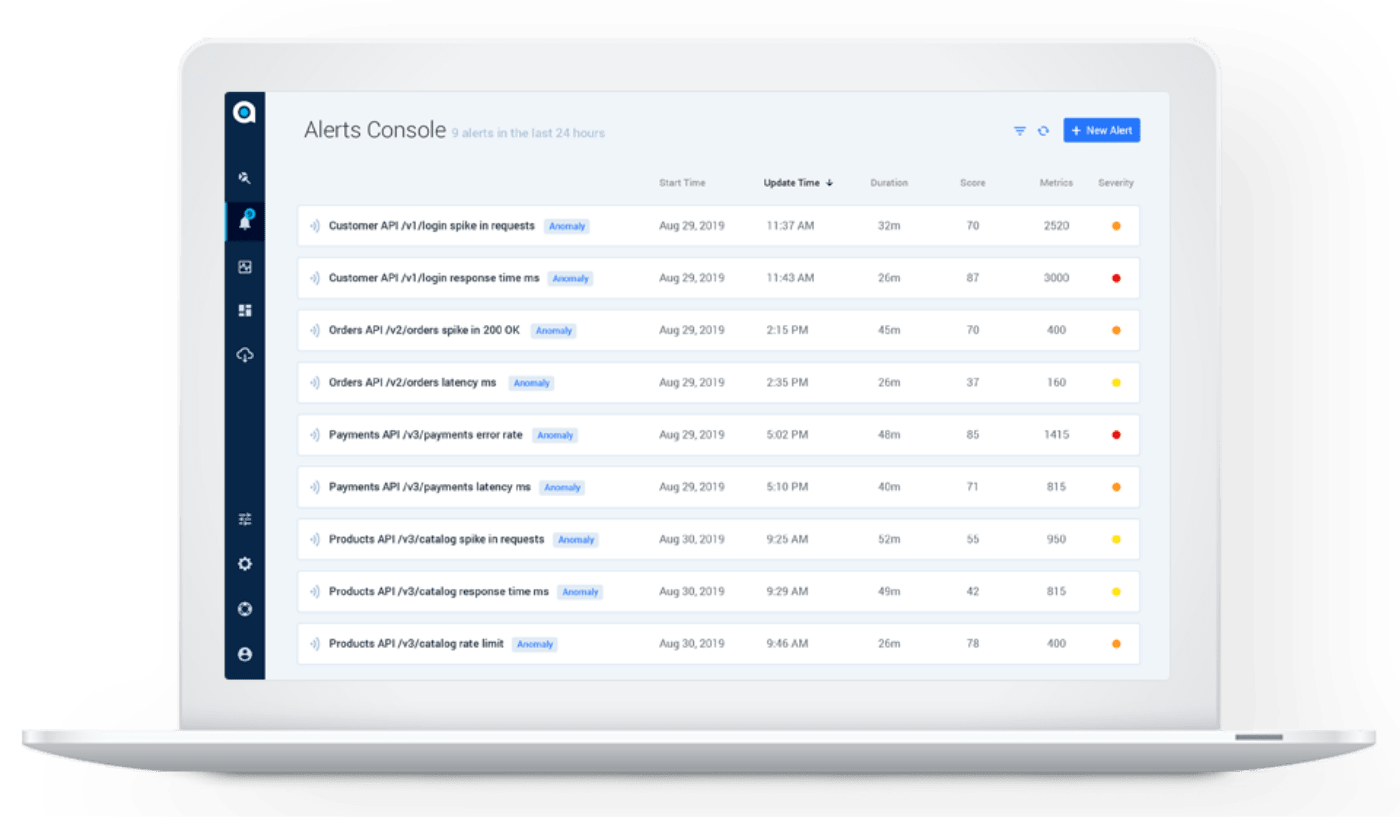Image resolution: width=1400 pixels, height=817 pixels.
Task: Click the "9 alerts in the last 24 hours" text
Action: tap(528, 133)
